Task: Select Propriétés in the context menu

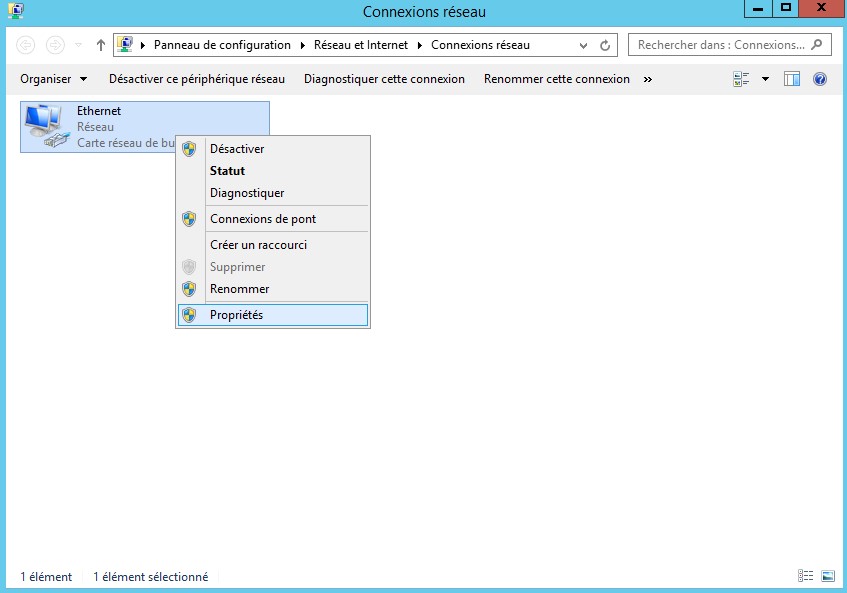Action: (x=236, y=315)
